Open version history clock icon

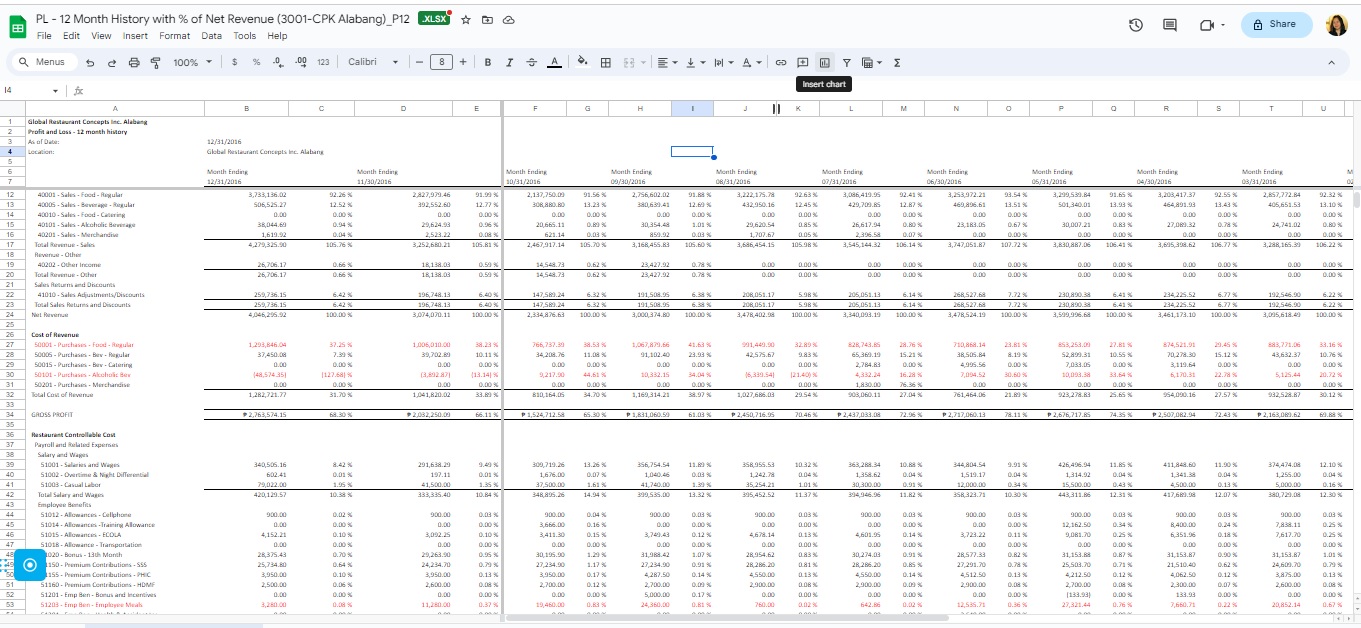[1136, 25]
